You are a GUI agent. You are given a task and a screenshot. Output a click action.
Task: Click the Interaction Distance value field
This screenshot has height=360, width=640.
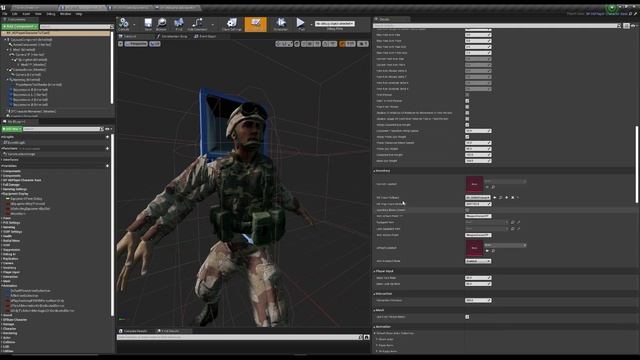pyautogui.click(x=478, y=300)
